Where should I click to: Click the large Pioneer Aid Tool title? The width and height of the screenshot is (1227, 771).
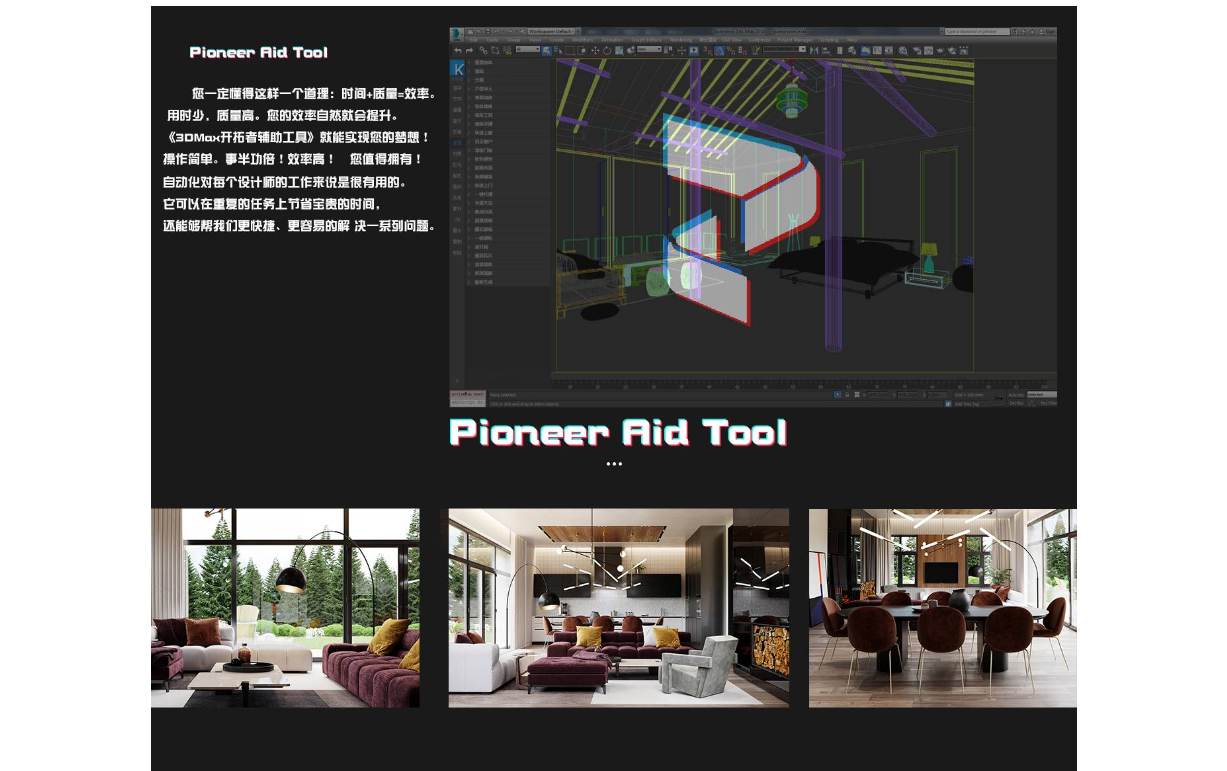pos(619,433)
